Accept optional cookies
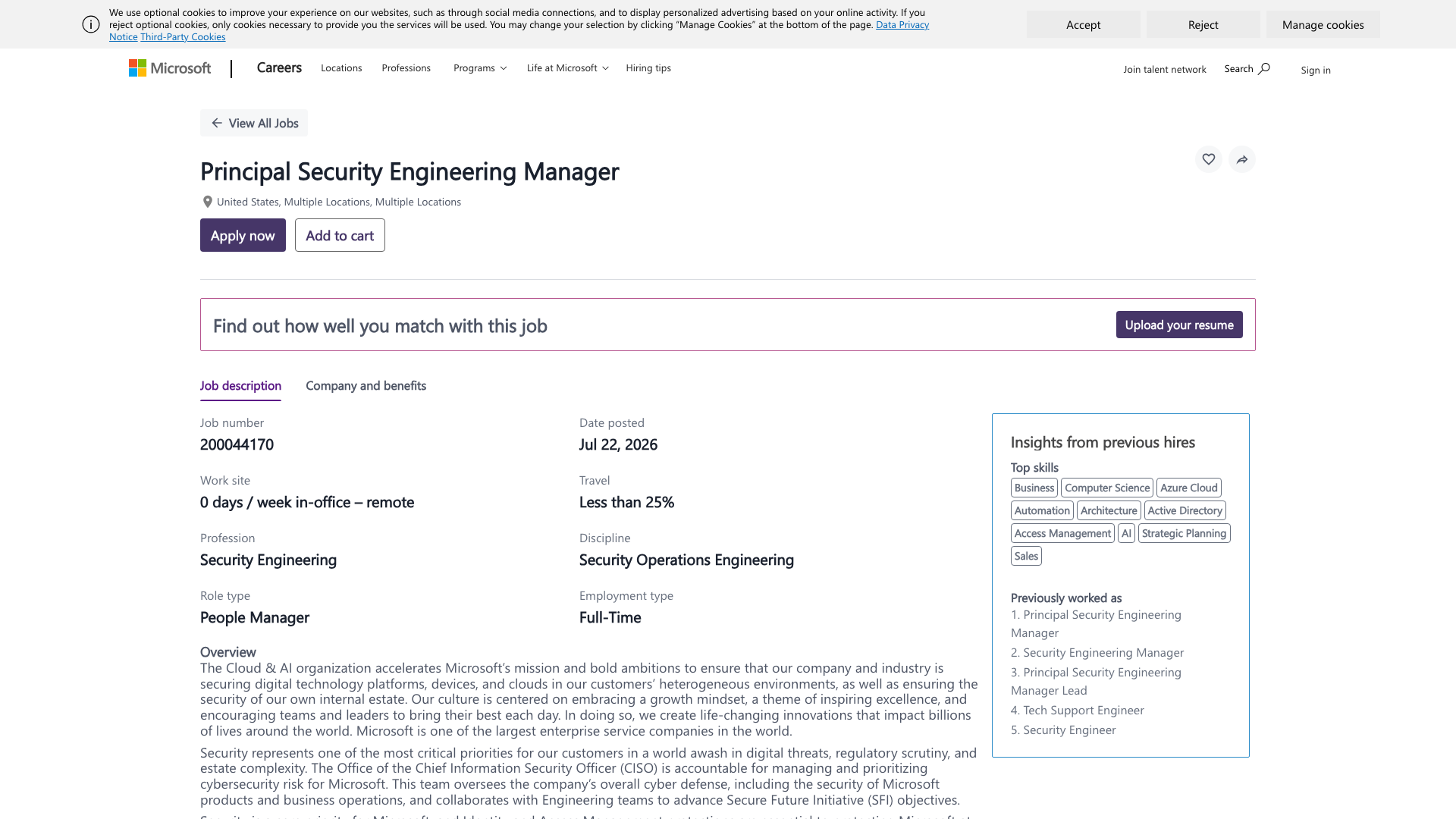Screen dimensions: 1456x819 (1083, 24)
